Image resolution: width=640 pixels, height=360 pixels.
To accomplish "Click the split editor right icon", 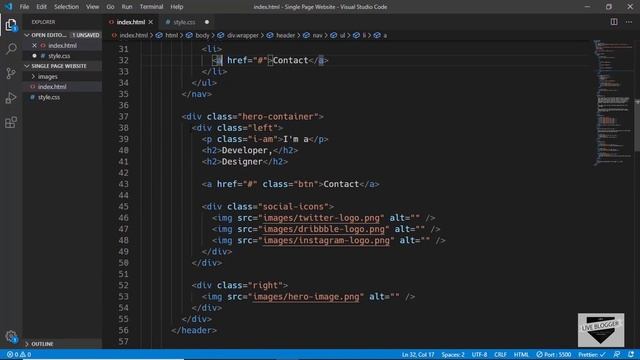I will 614,22.
